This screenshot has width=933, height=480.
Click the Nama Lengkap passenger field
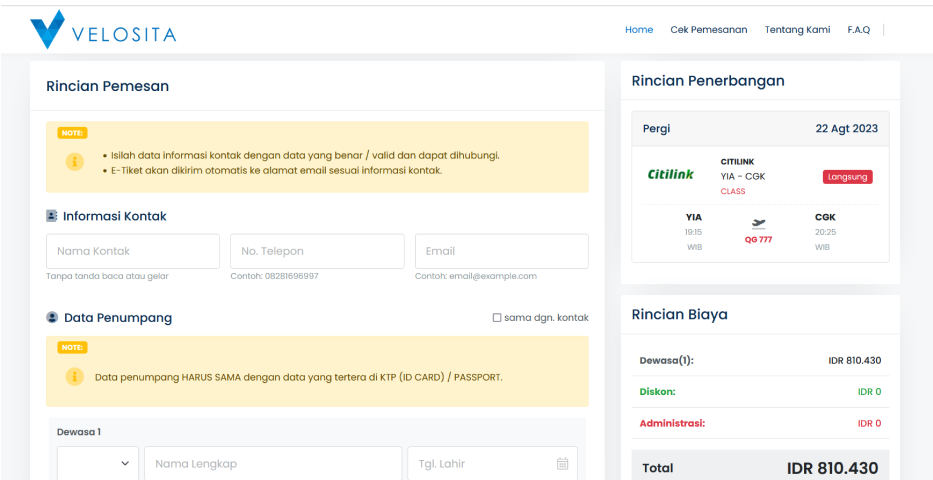click(x=272, y=464)
